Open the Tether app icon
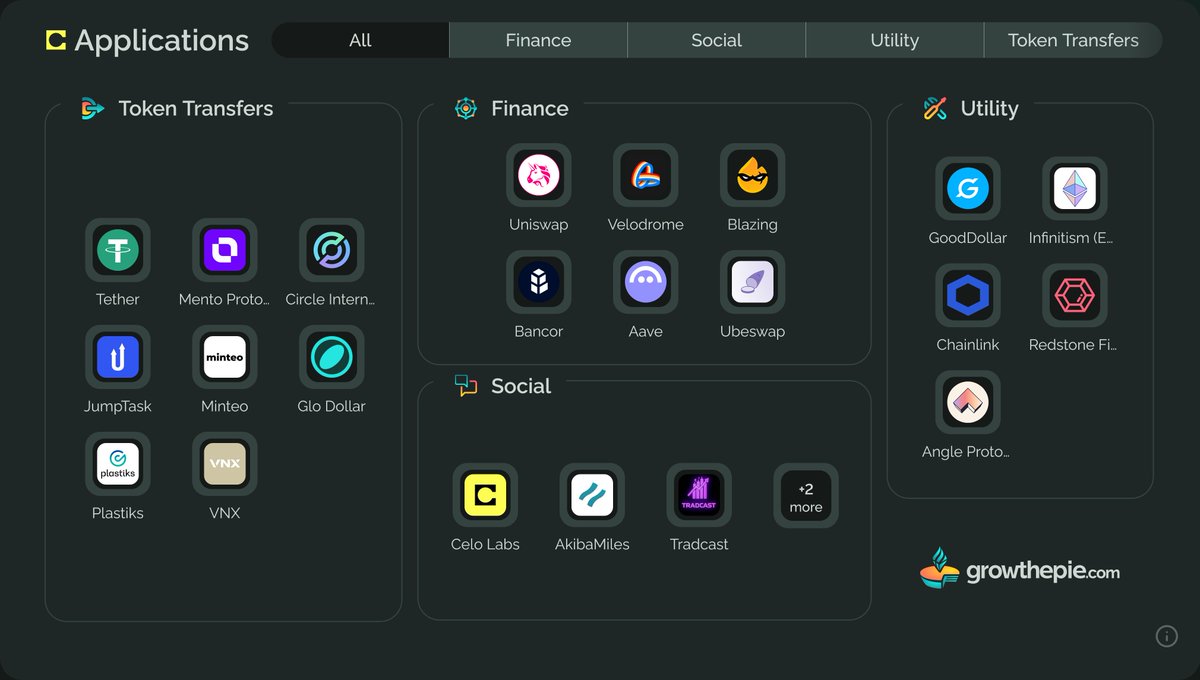 pyautogui.click(x=118, y=250)
